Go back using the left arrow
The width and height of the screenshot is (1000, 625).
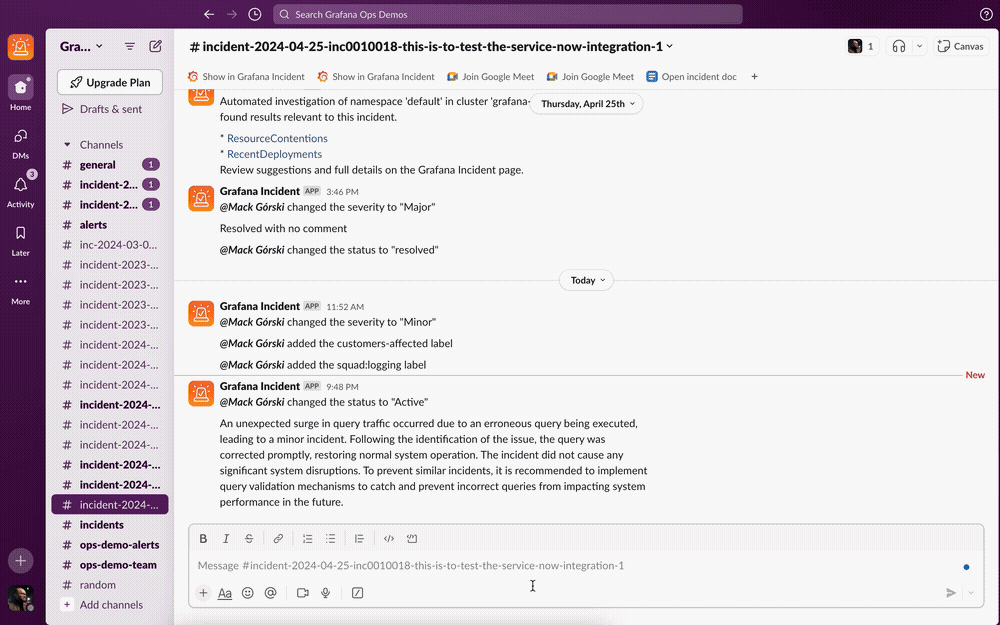click(x=209, y=14)
